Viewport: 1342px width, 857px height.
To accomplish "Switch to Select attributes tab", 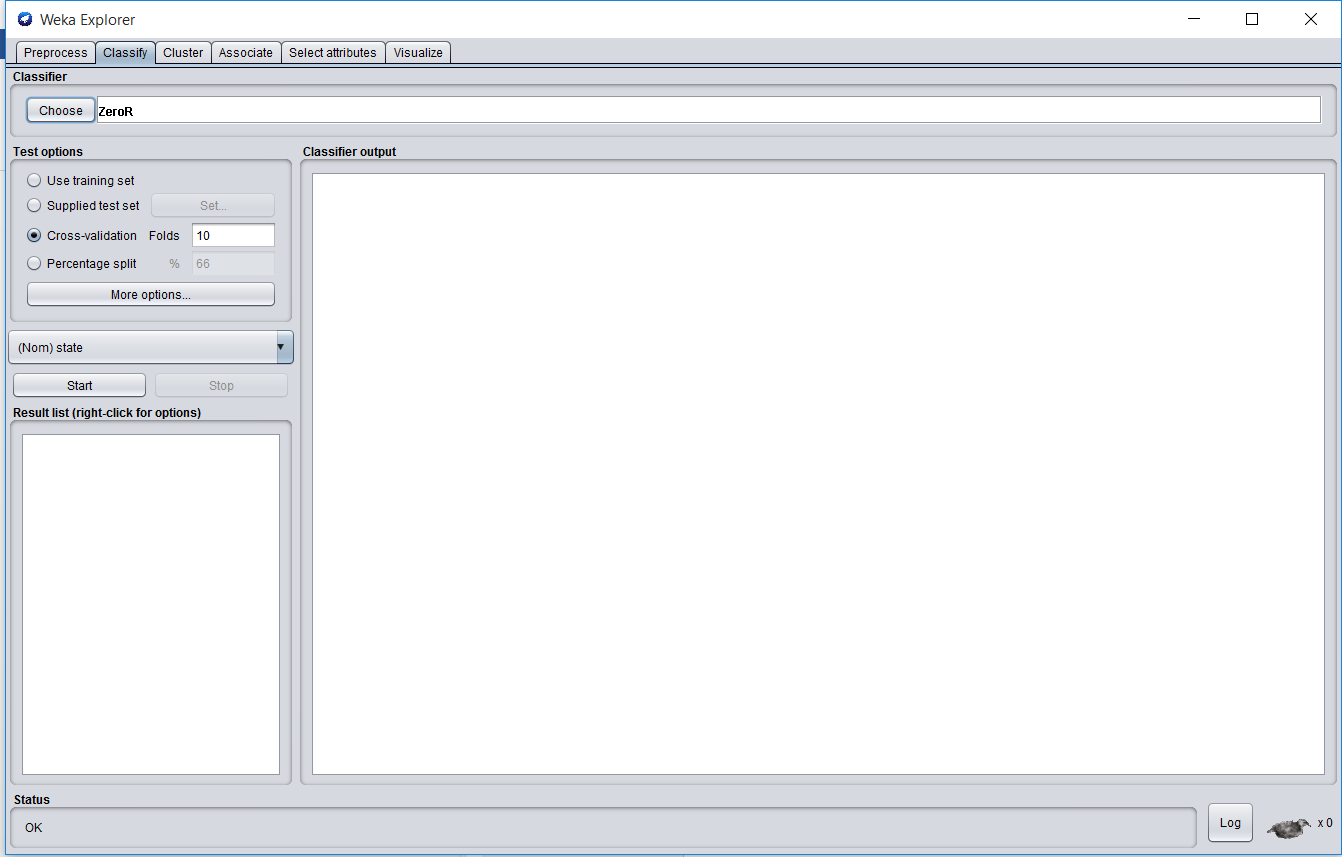I will click(x=333, y=53).
